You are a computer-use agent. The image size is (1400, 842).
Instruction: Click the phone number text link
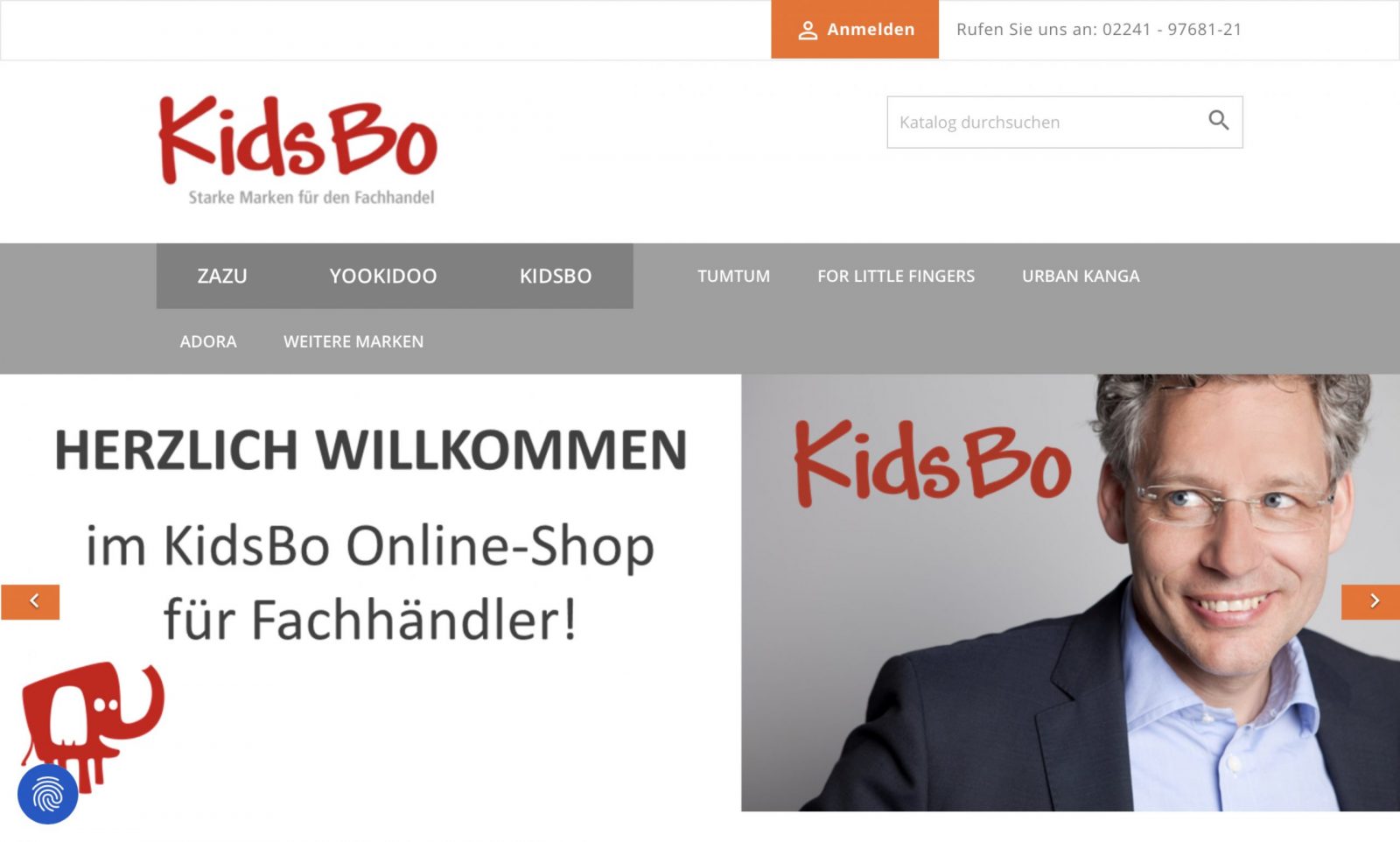[1099, 30]
